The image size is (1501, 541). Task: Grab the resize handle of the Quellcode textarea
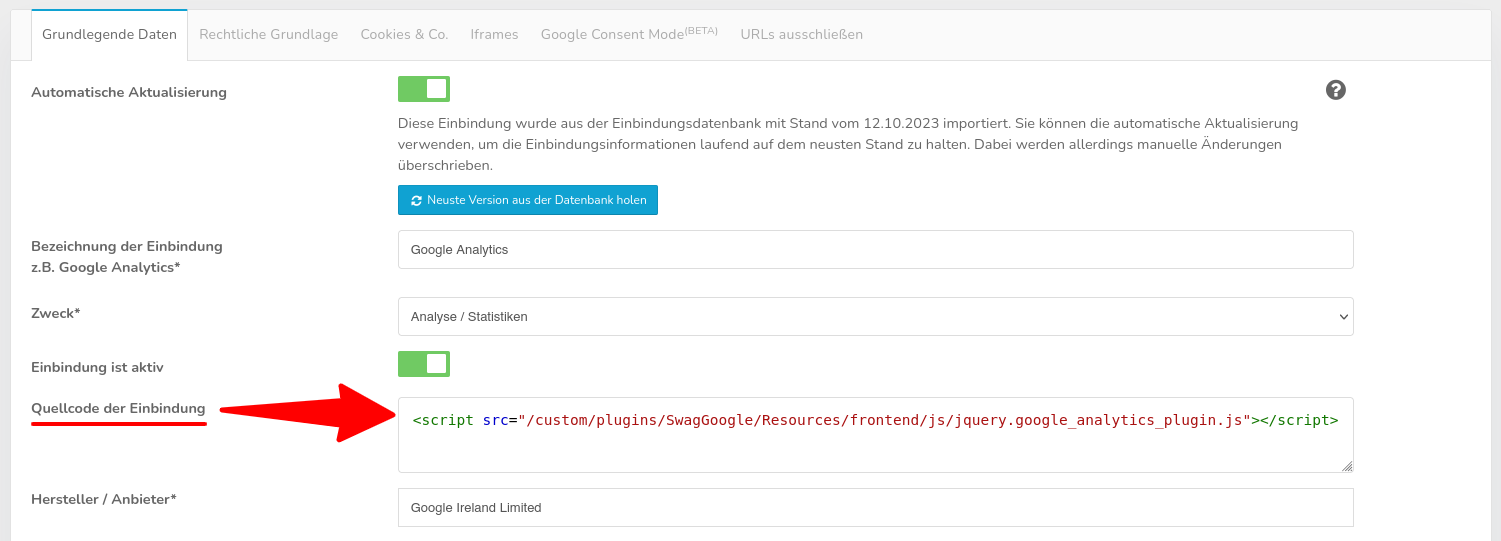tap(1346, 466)
